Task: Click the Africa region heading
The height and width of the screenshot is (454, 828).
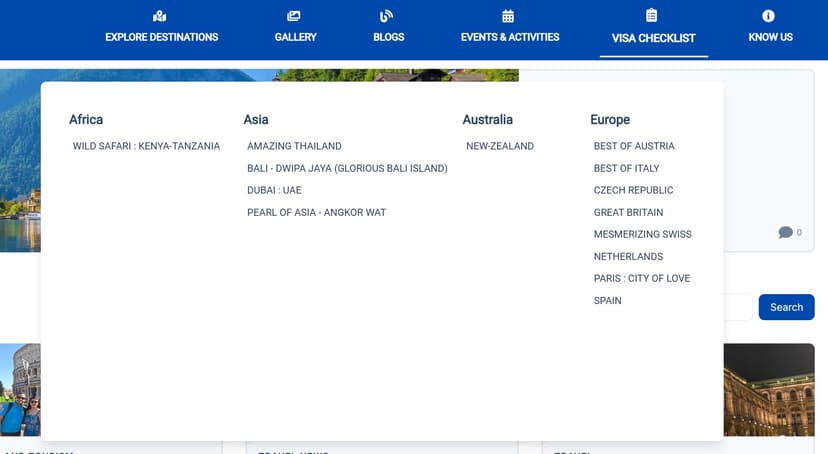Action: [86, 120]
